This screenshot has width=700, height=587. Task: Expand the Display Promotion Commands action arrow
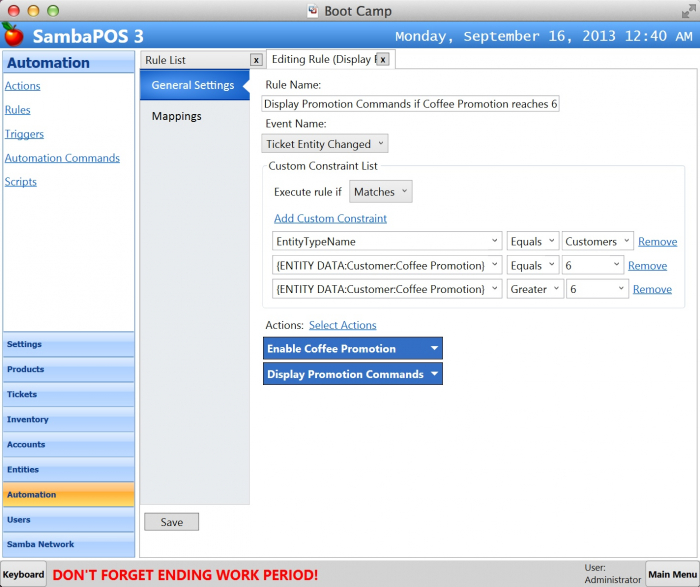coord(434,374)
